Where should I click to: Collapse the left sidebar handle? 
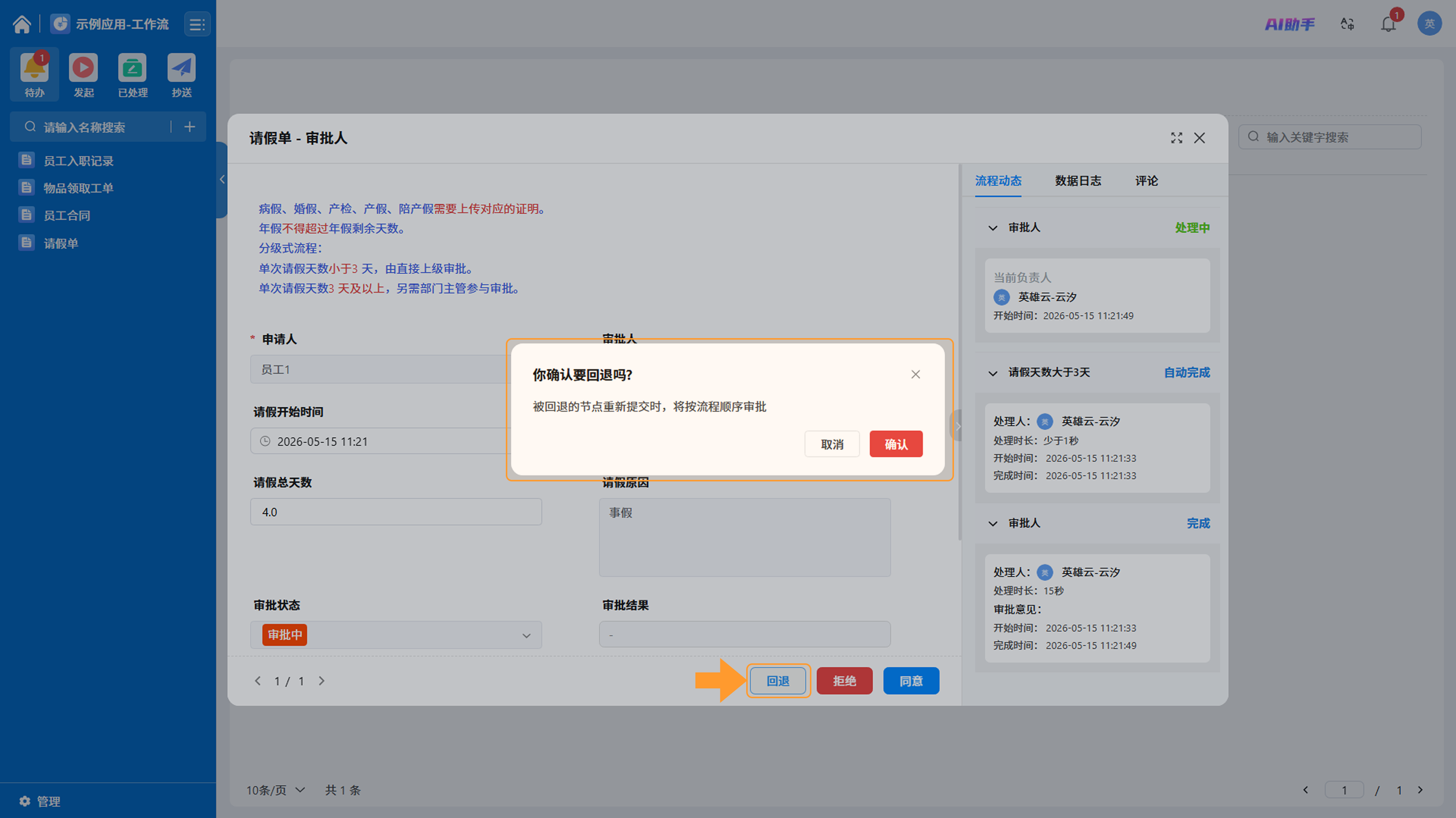click(x=222, y=179)
